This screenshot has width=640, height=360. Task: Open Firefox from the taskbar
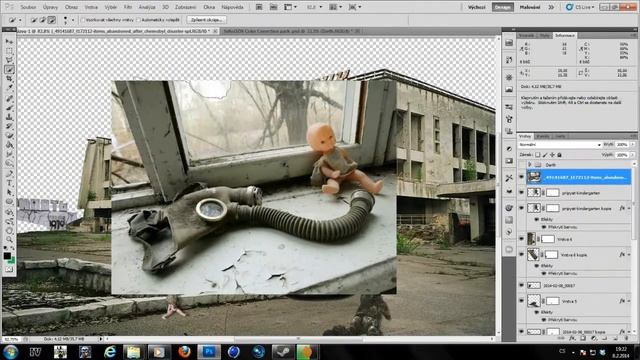[184, 351]
